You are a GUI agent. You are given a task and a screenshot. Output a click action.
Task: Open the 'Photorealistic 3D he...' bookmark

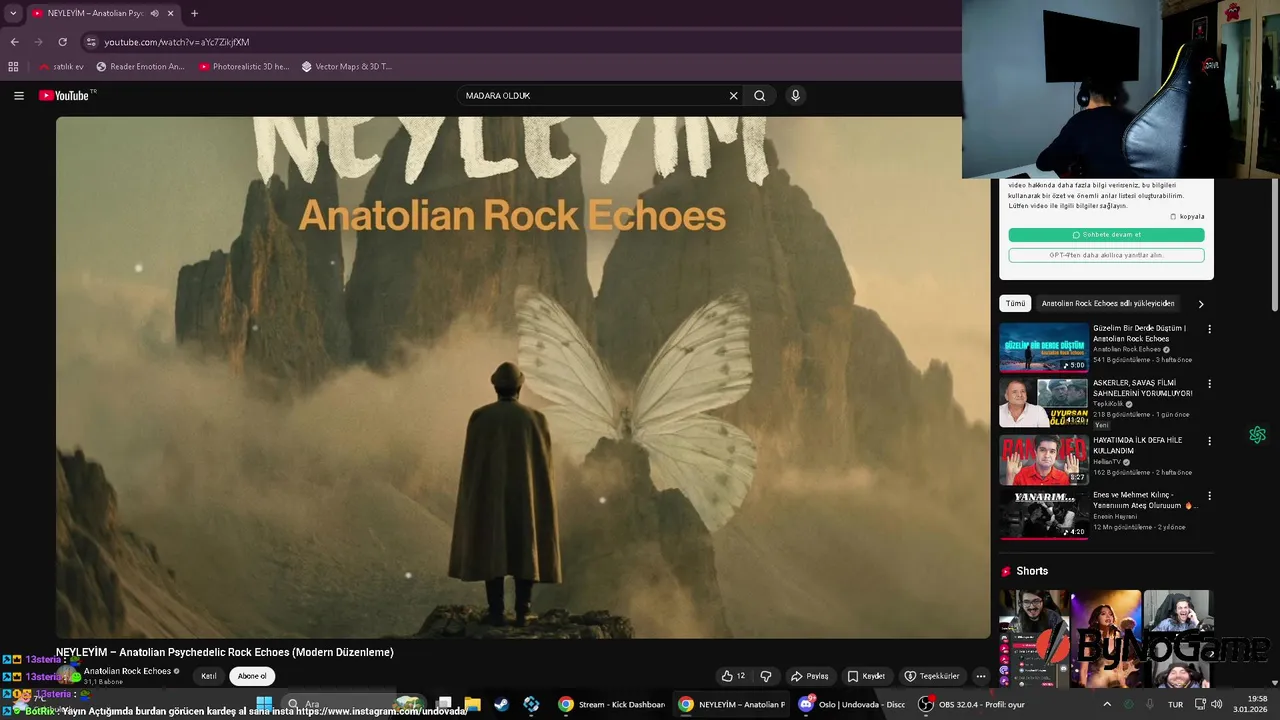[244, 67]
